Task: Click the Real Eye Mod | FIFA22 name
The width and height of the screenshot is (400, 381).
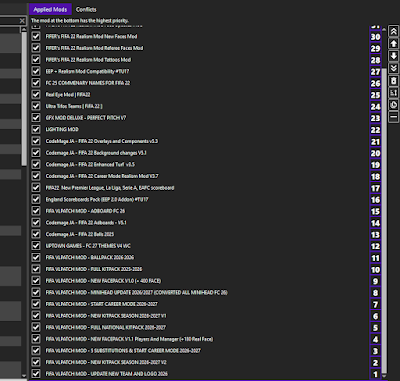Action: [68, 95]
